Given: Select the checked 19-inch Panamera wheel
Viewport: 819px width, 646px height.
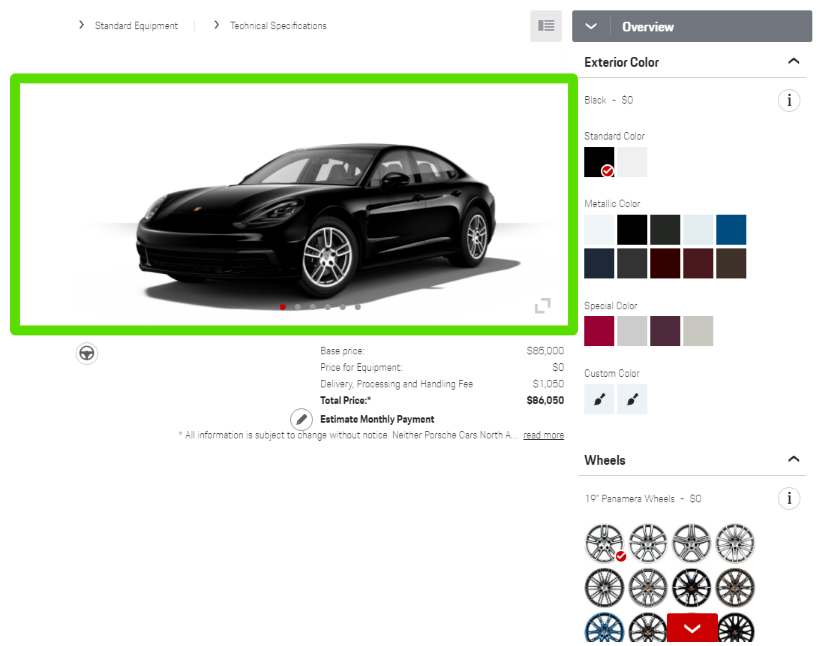Looking at the screenshot, I should (x=604, y=543).
